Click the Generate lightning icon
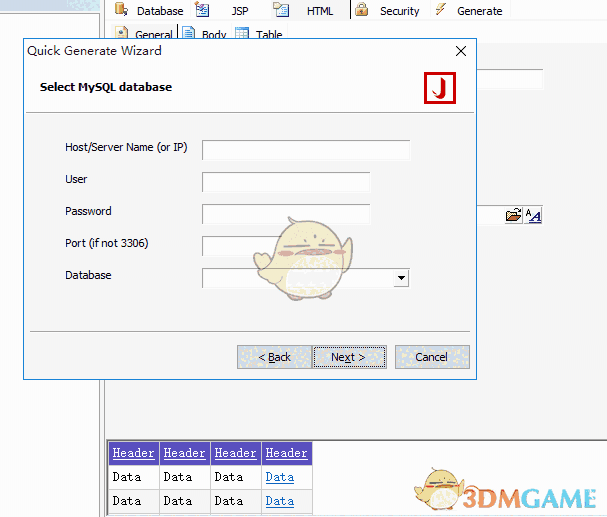Screen dimensions: 607x517 pyautogui.click(x=440, y=9)
